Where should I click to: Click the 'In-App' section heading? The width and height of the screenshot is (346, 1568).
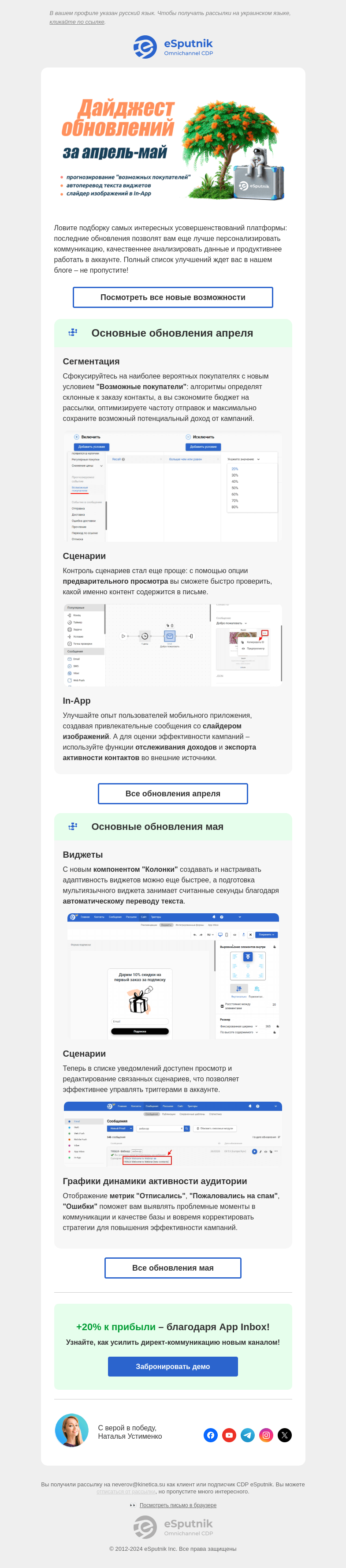tap(77, 701)
